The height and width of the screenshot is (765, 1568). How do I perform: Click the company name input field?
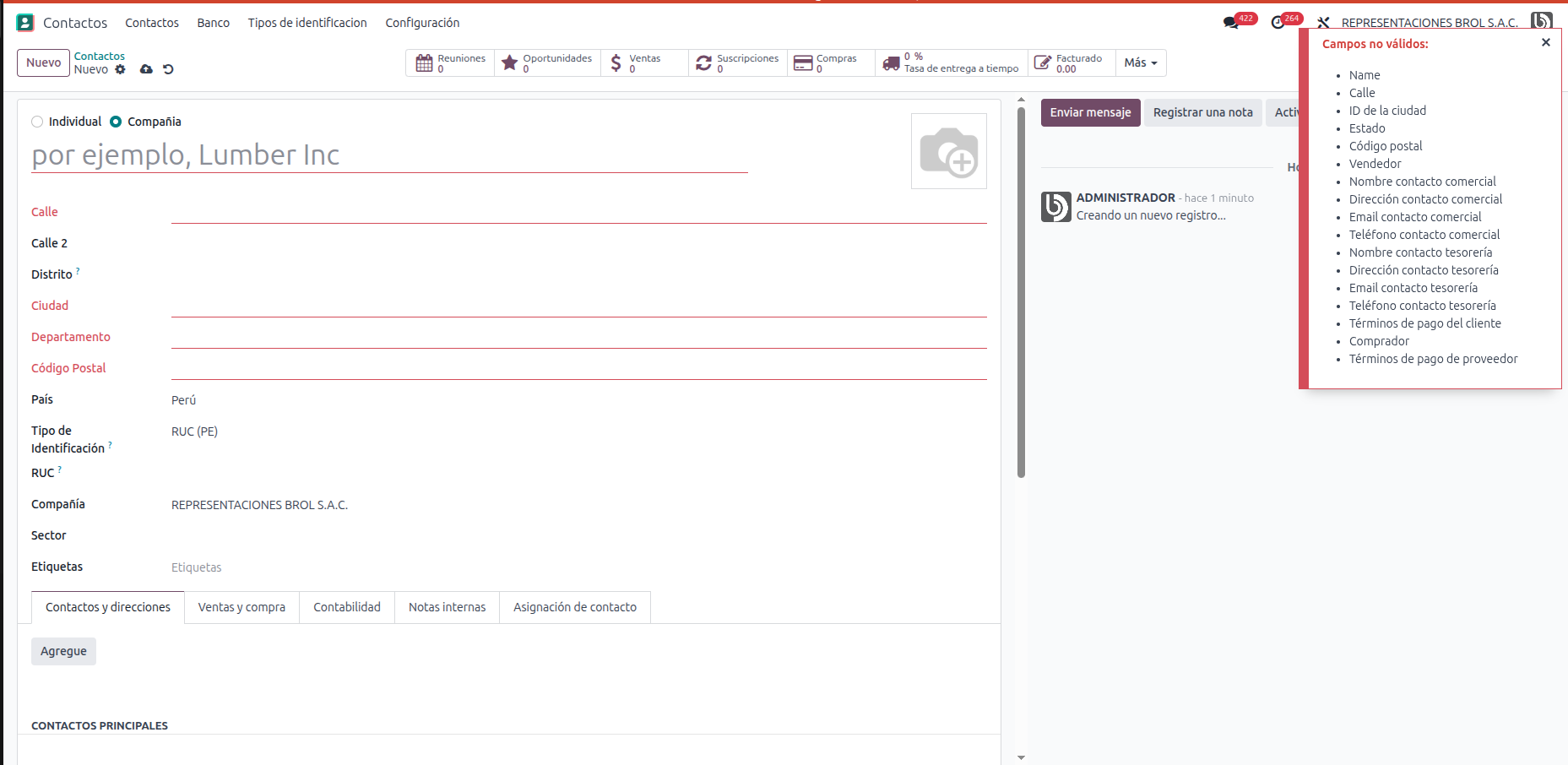pyautogui.click(x=389, y=155)
